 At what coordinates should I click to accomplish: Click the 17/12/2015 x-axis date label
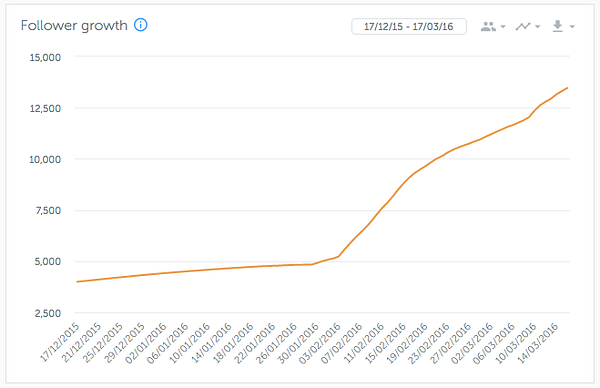point(60,342)
